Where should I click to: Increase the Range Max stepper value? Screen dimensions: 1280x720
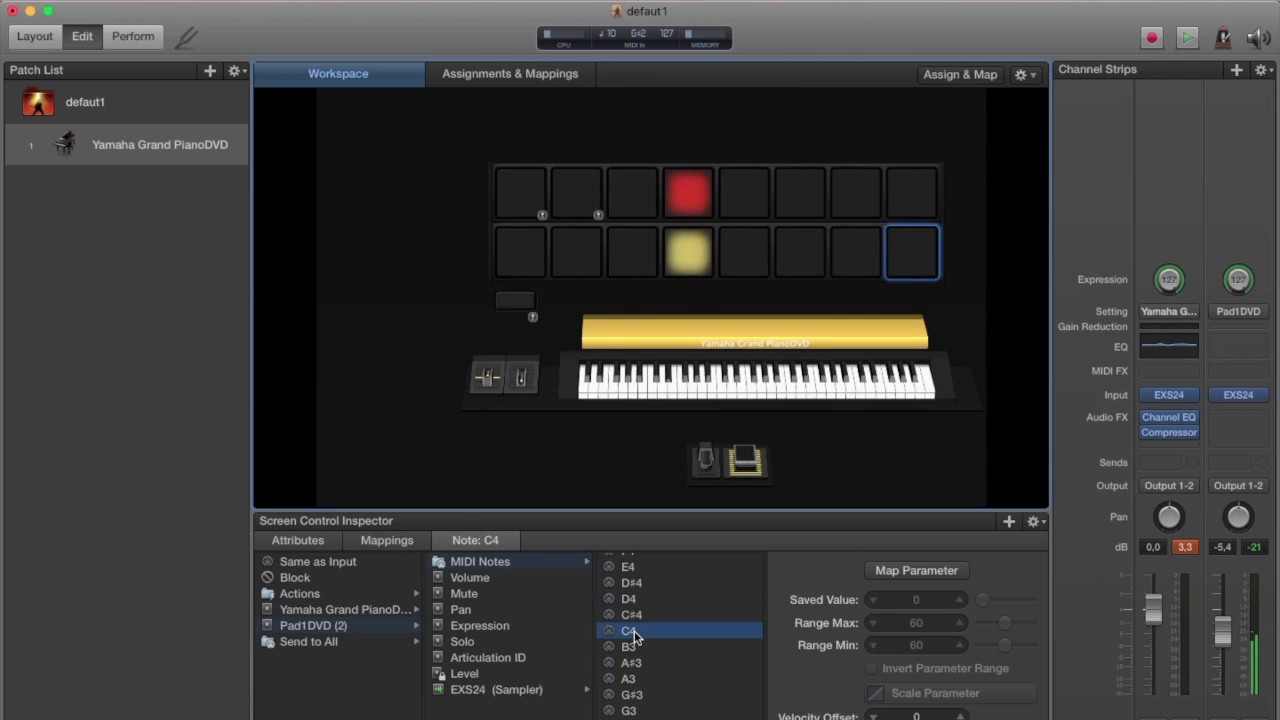point(959,622)
